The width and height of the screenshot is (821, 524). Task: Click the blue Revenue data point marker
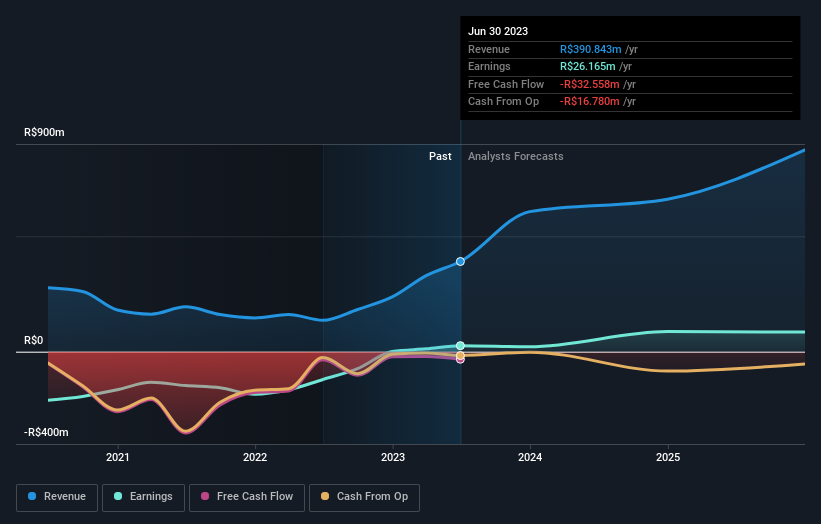coord(460,261)
